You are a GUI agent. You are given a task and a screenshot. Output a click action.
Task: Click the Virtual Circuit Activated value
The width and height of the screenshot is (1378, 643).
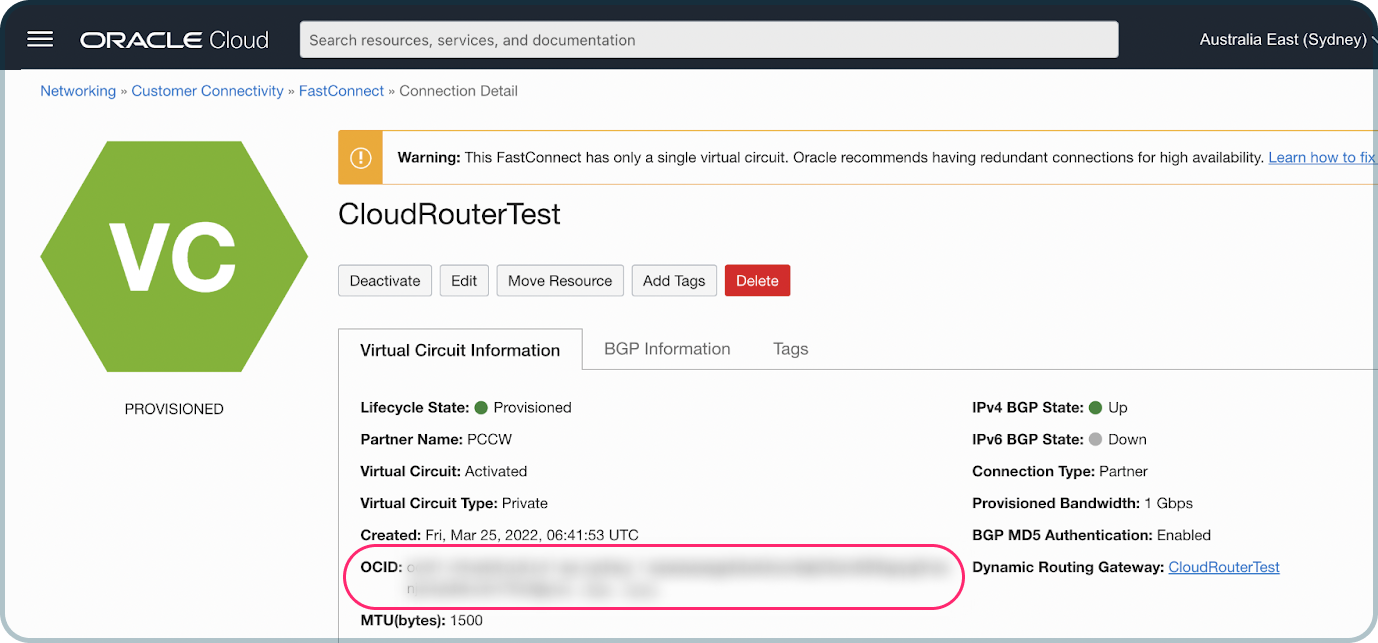pyautogui.click(x=496, y=472)
